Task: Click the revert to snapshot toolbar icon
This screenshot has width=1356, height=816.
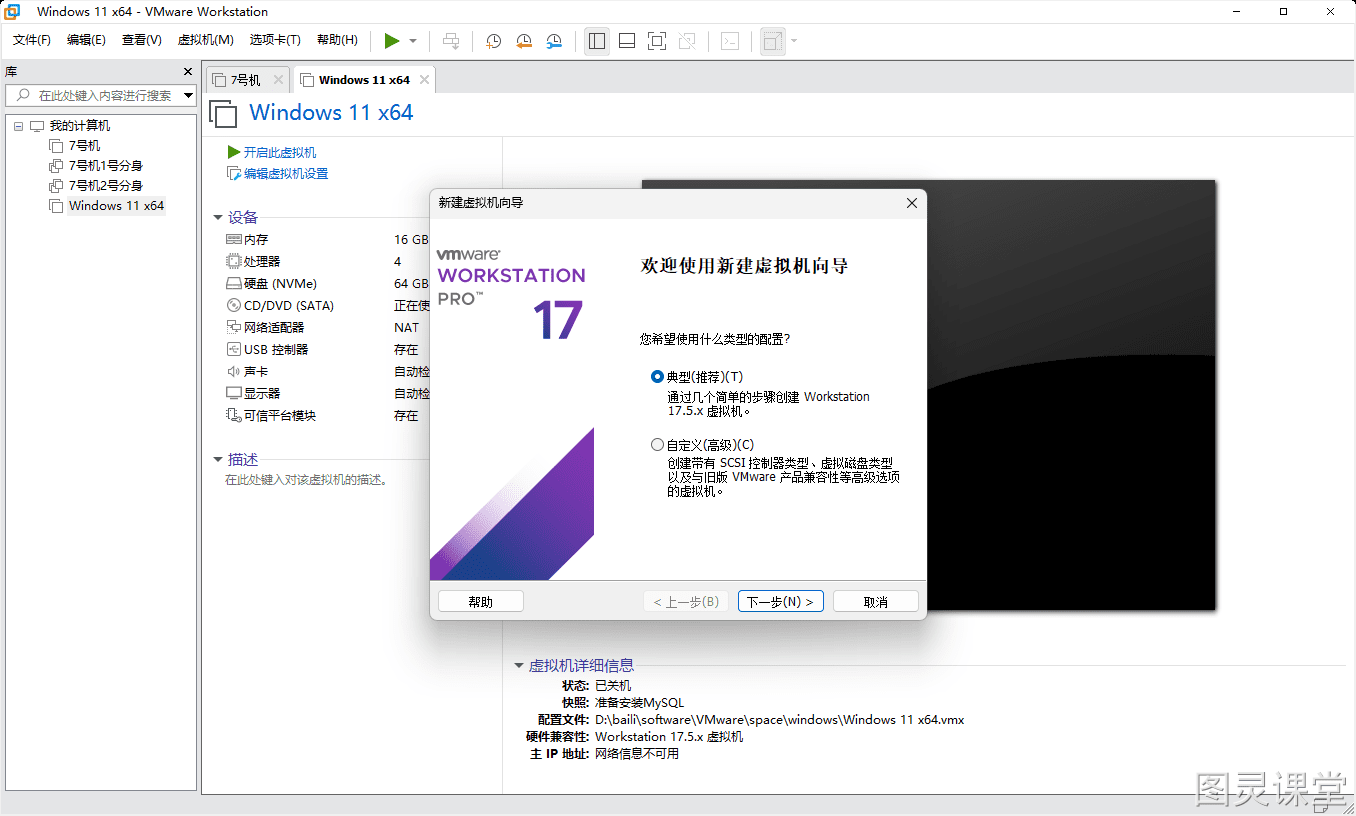Action: click(524, 41)
